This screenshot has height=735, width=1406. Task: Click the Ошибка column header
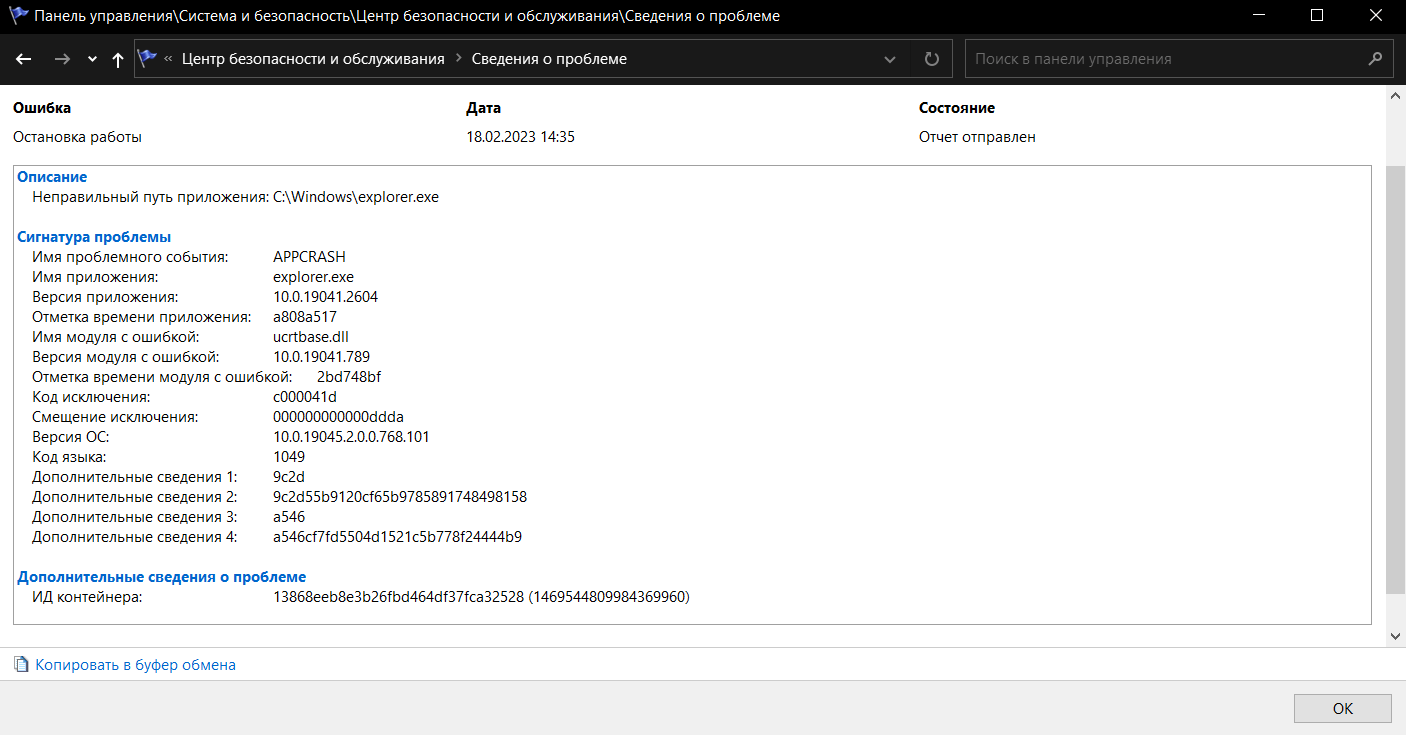42,108
